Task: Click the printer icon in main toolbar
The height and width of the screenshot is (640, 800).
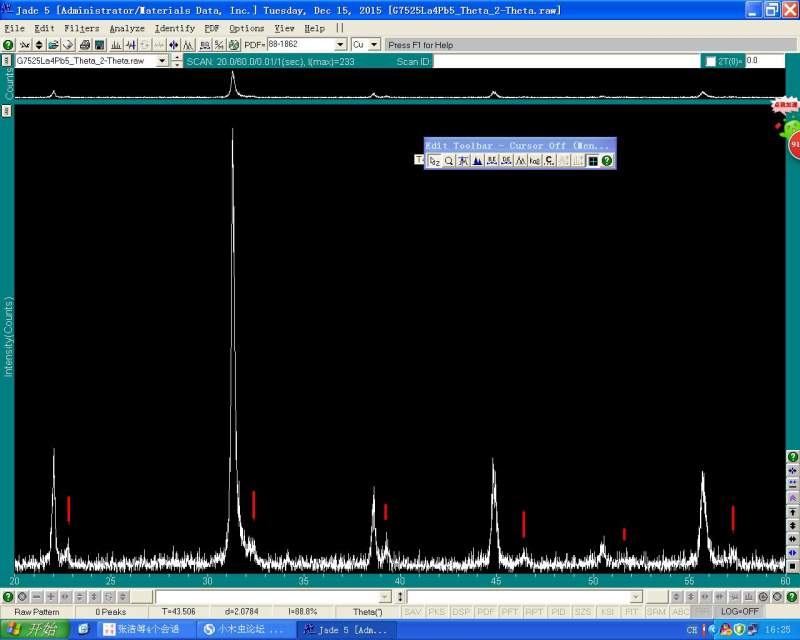Action: coord(85,45)
